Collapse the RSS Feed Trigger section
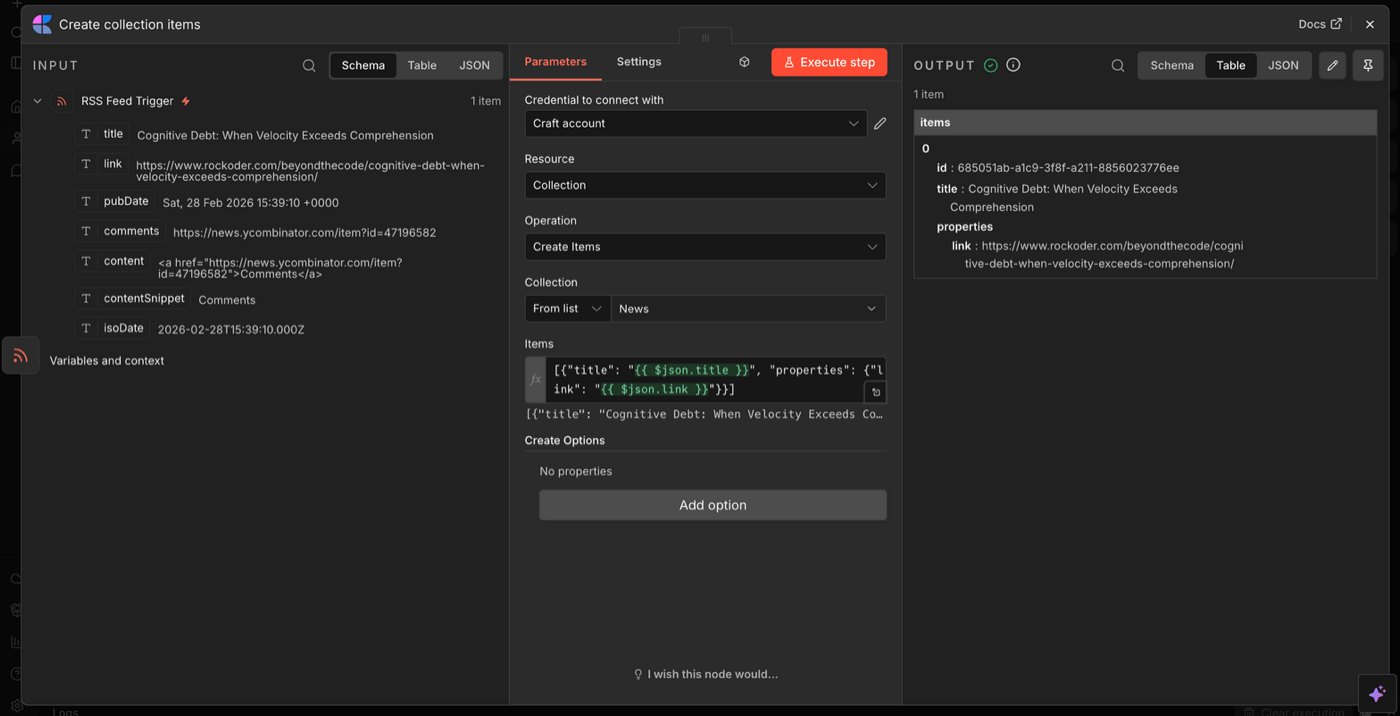 pos(37,101)
